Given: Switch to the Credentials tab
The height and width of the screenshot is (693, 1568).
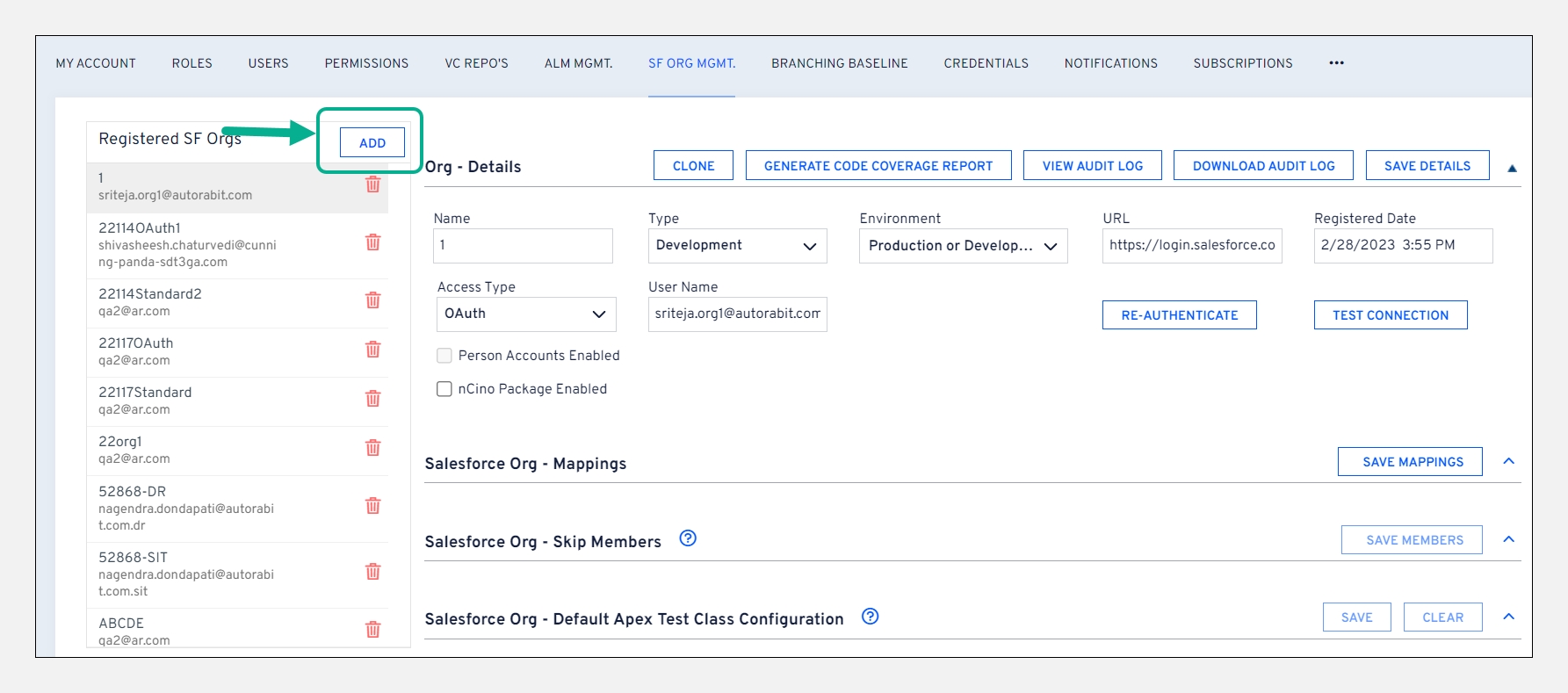Looking at the screenshot, I should 986,63.
